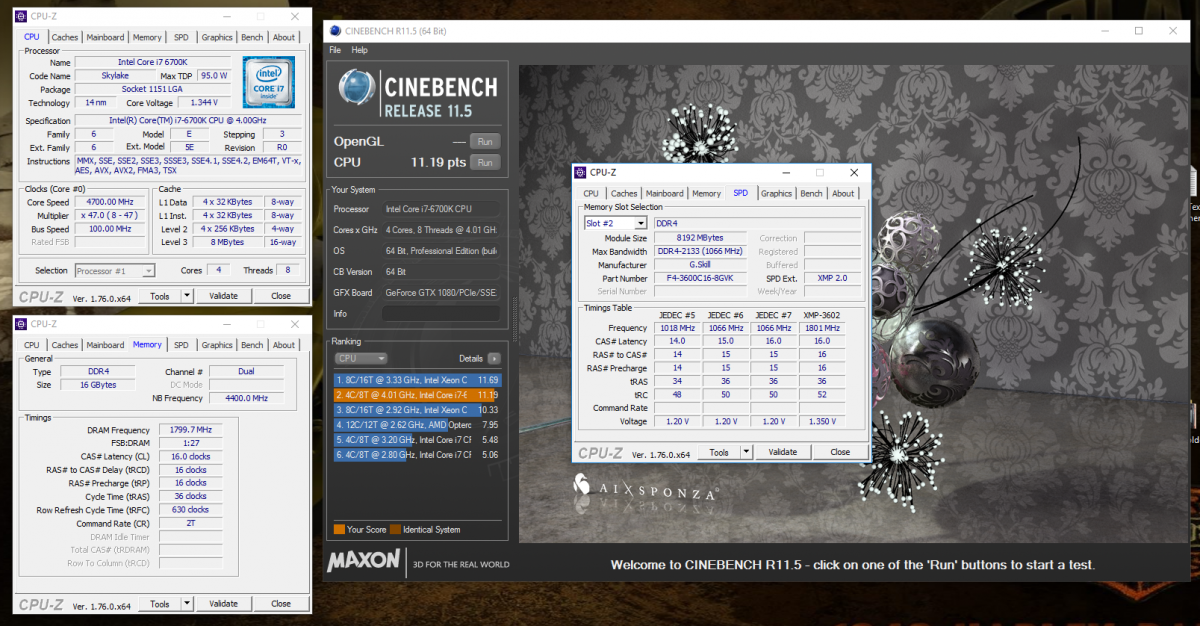This screenshot has width=1200, height=626.
Task: Click Tools button in the SPD window
Action: pyautogui.click(x=719, y=452)
